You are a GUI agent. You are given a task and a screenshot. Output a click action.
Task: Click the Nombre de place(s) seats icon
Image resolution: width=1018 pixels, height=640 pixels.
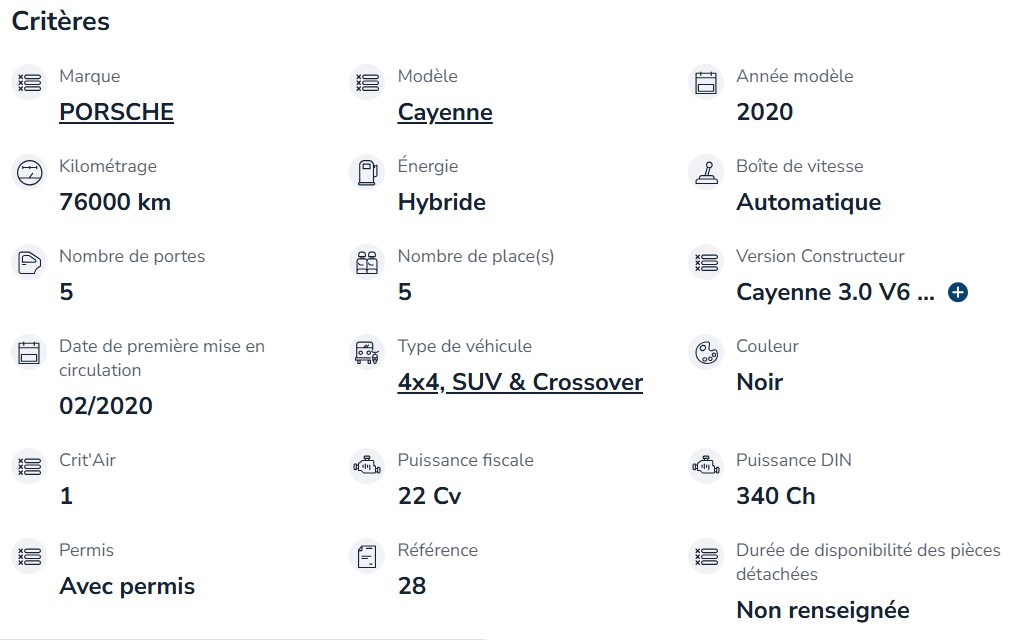(367, 263)
